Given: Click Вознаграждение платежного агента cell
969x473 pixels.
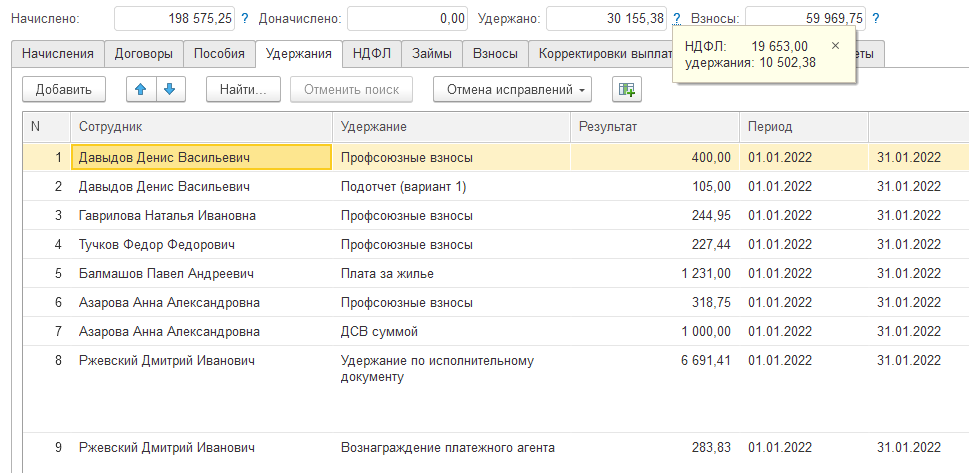Looking at the screenshot, I should coord(451,448).
